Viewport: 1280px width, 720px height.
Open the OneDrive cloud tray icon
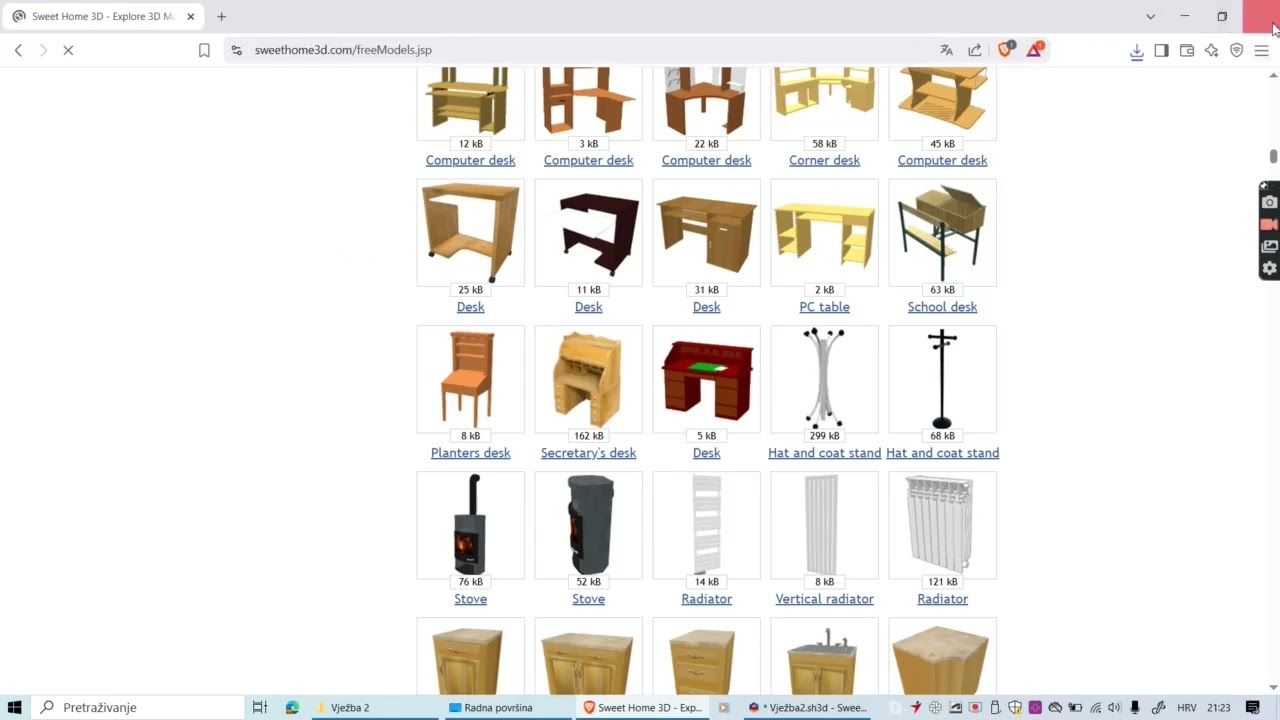(1055, 708)
